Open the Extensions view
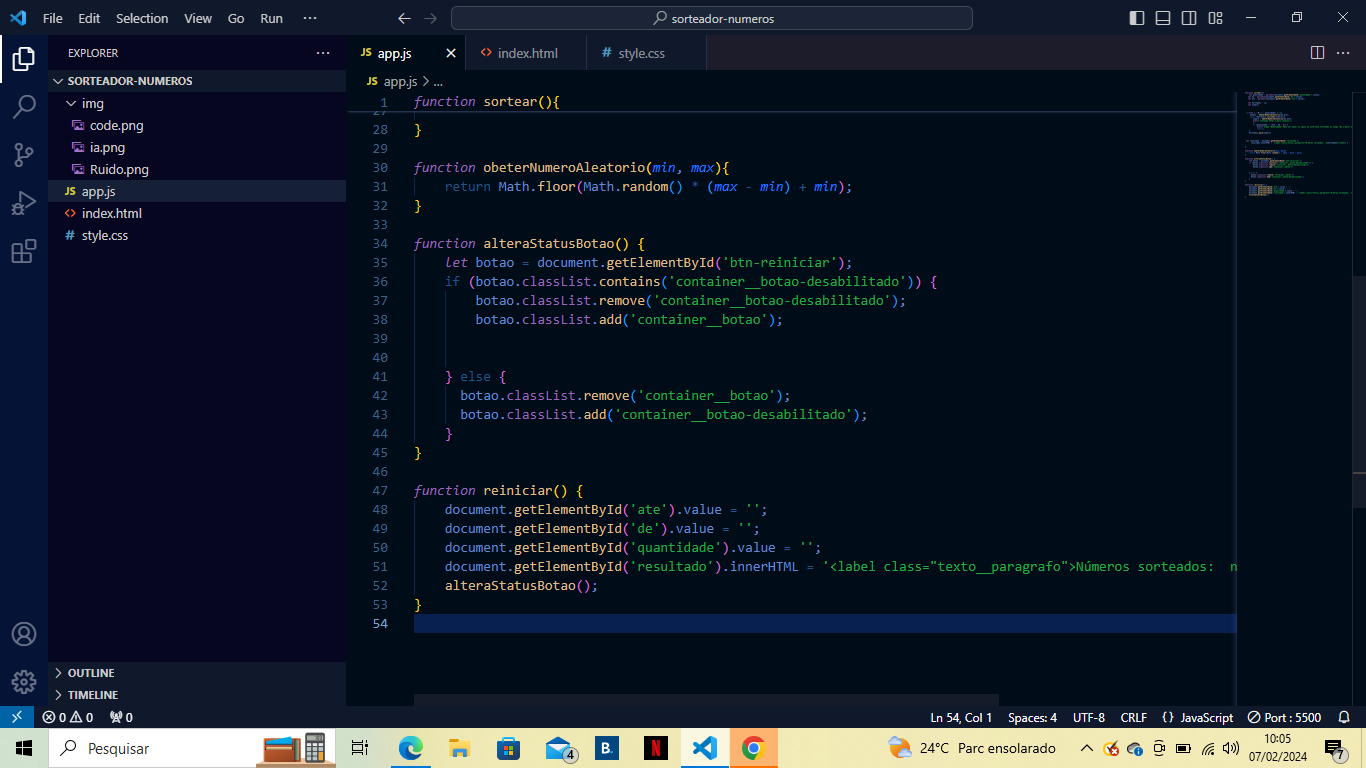 (24, 251)
